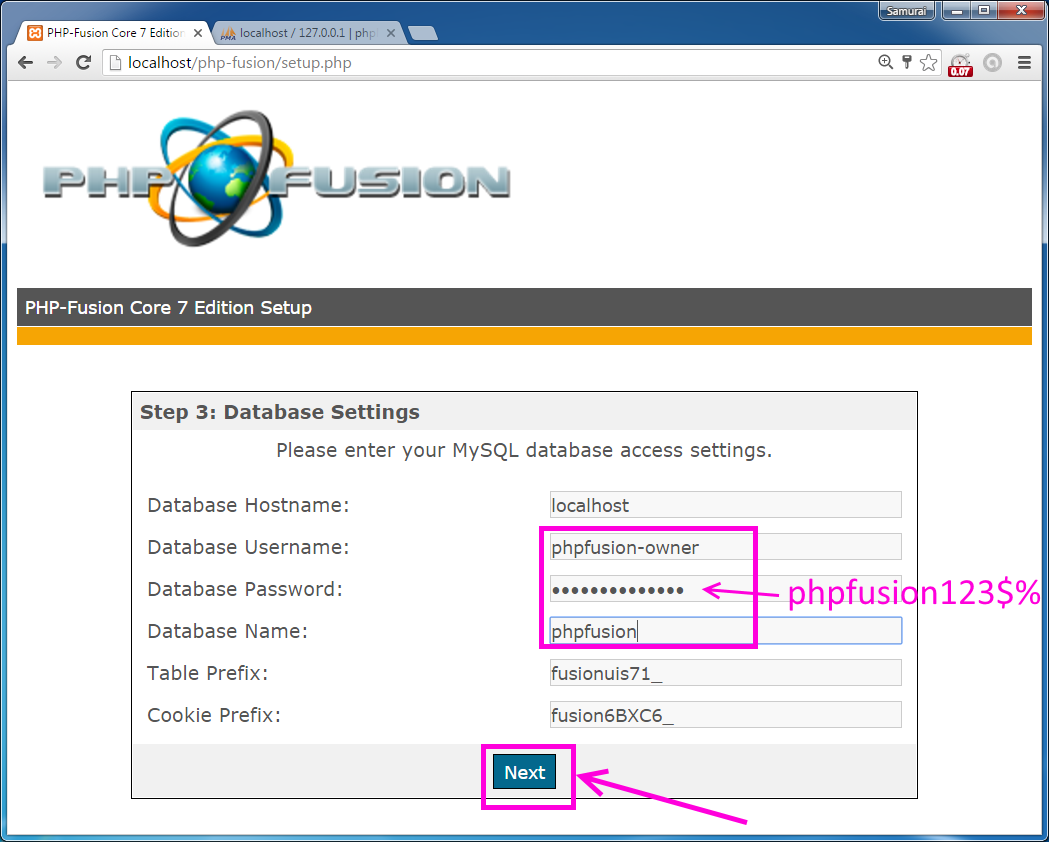Reload the page with the refresh icon

84,63
